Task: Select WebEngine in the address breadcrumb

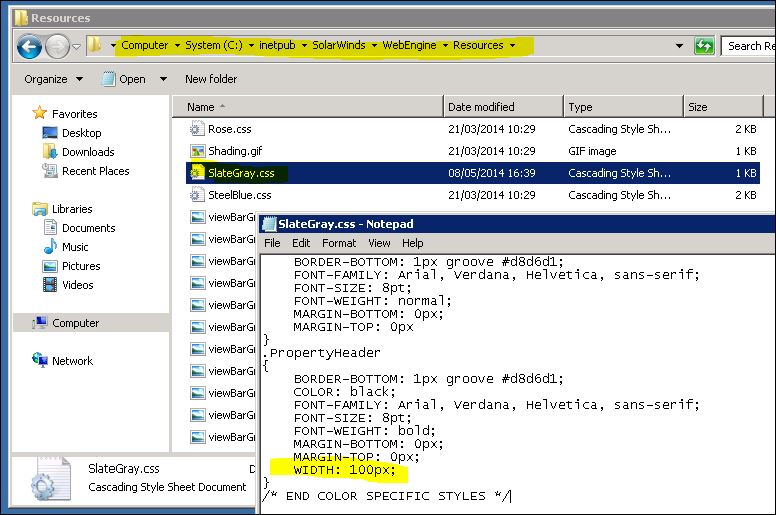Action: pyautogui.click(x=409, y=45)
